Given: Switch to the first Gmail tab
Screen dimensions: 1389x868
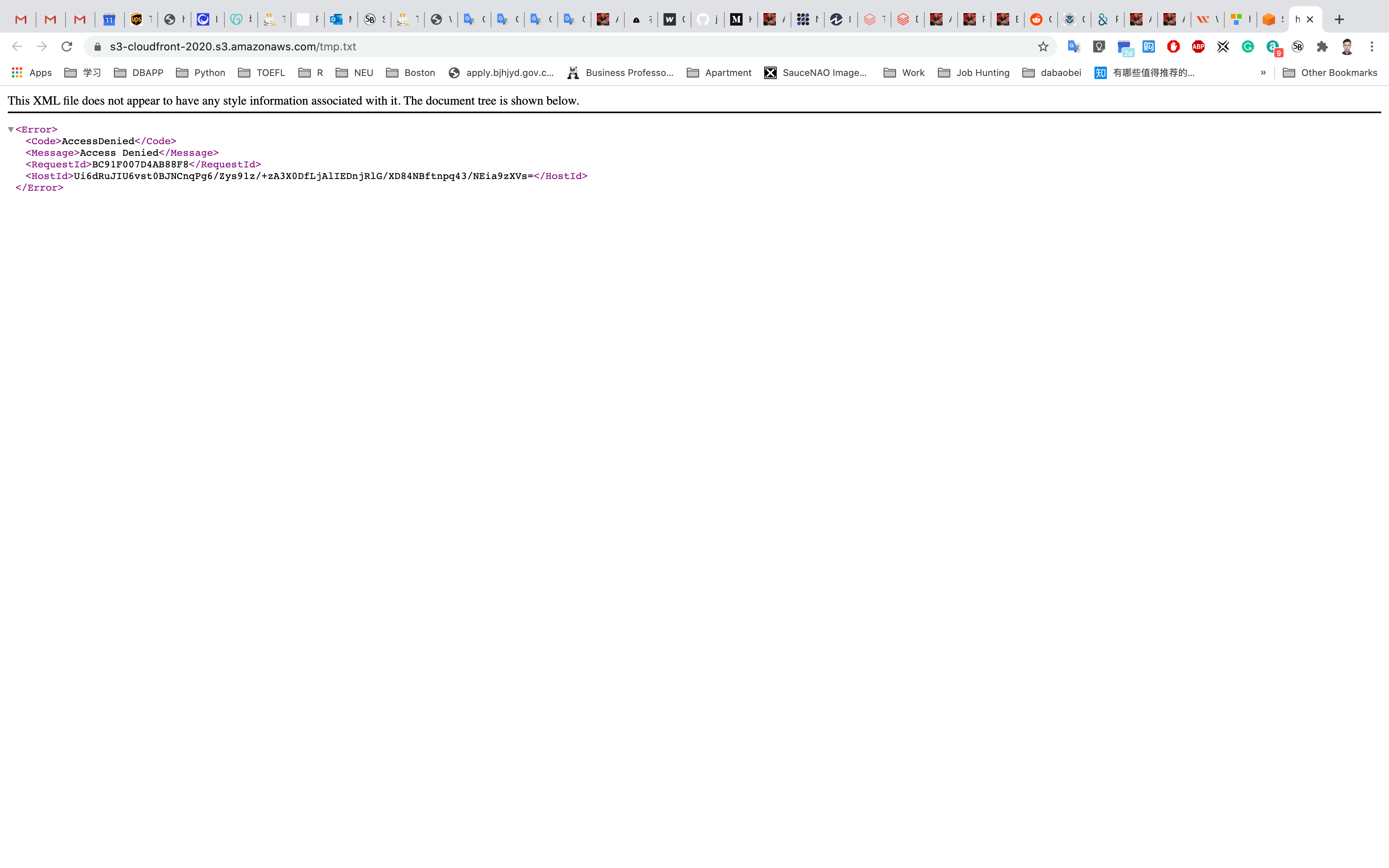Looking at the screenshot, I should [21, 19].
